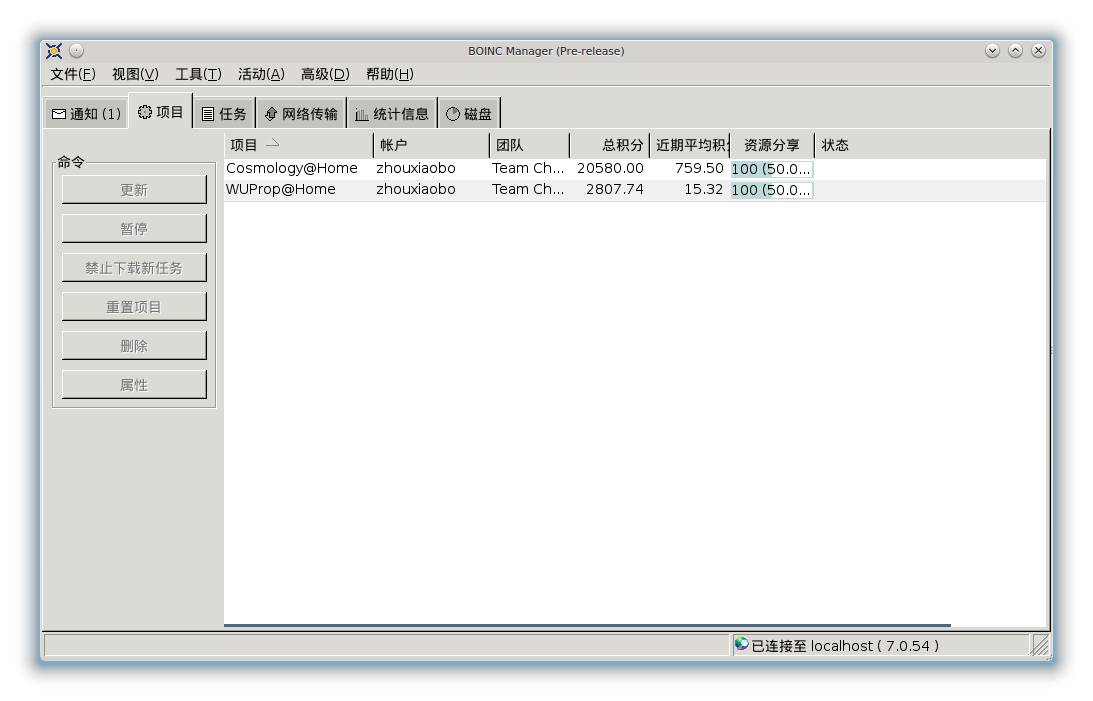Sort by the 总积分 column header

tap(610, 145)
